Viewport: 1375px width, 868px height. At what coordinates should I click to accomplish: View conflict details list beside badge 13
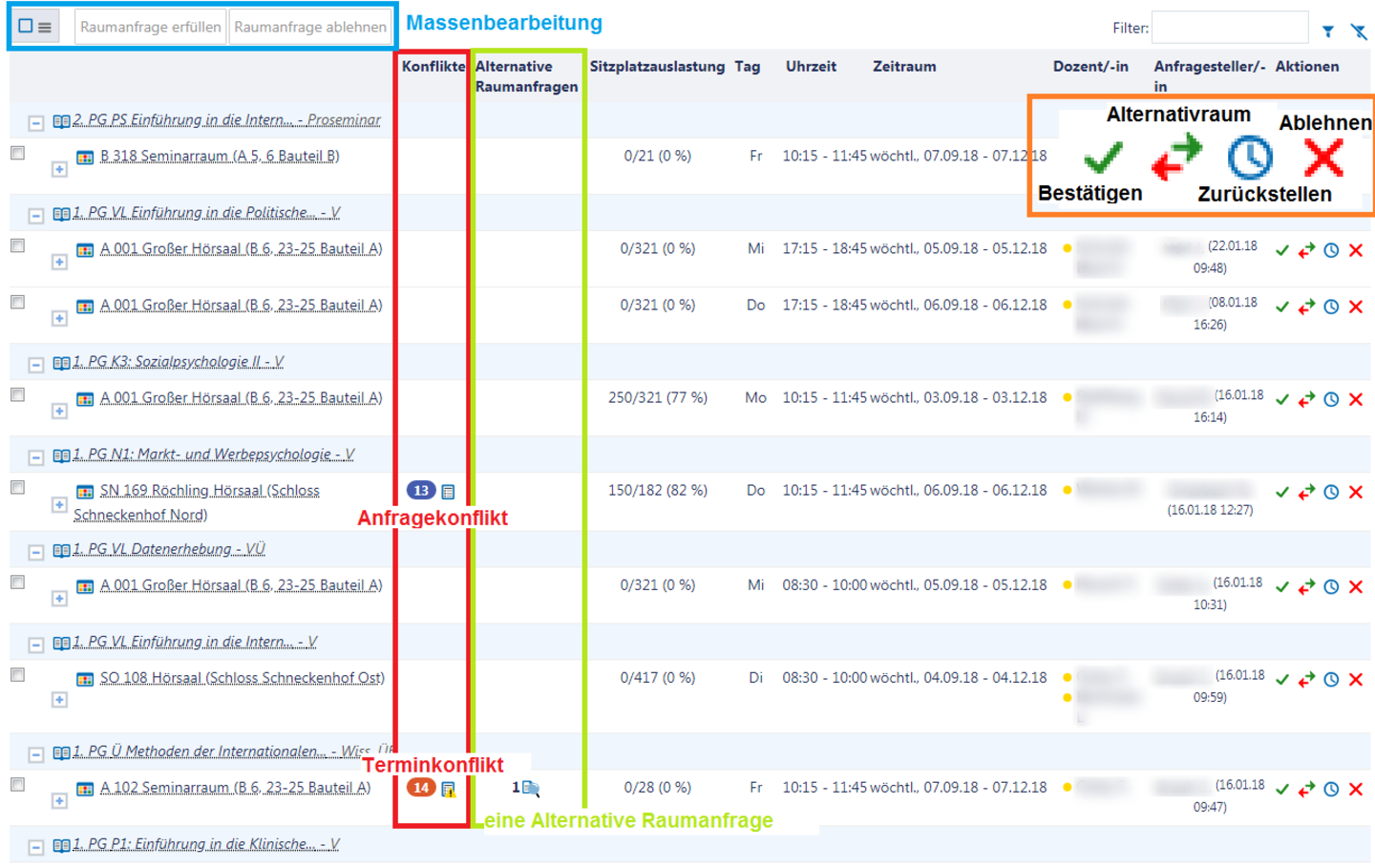pyautogui.click(x=448, y=492)
